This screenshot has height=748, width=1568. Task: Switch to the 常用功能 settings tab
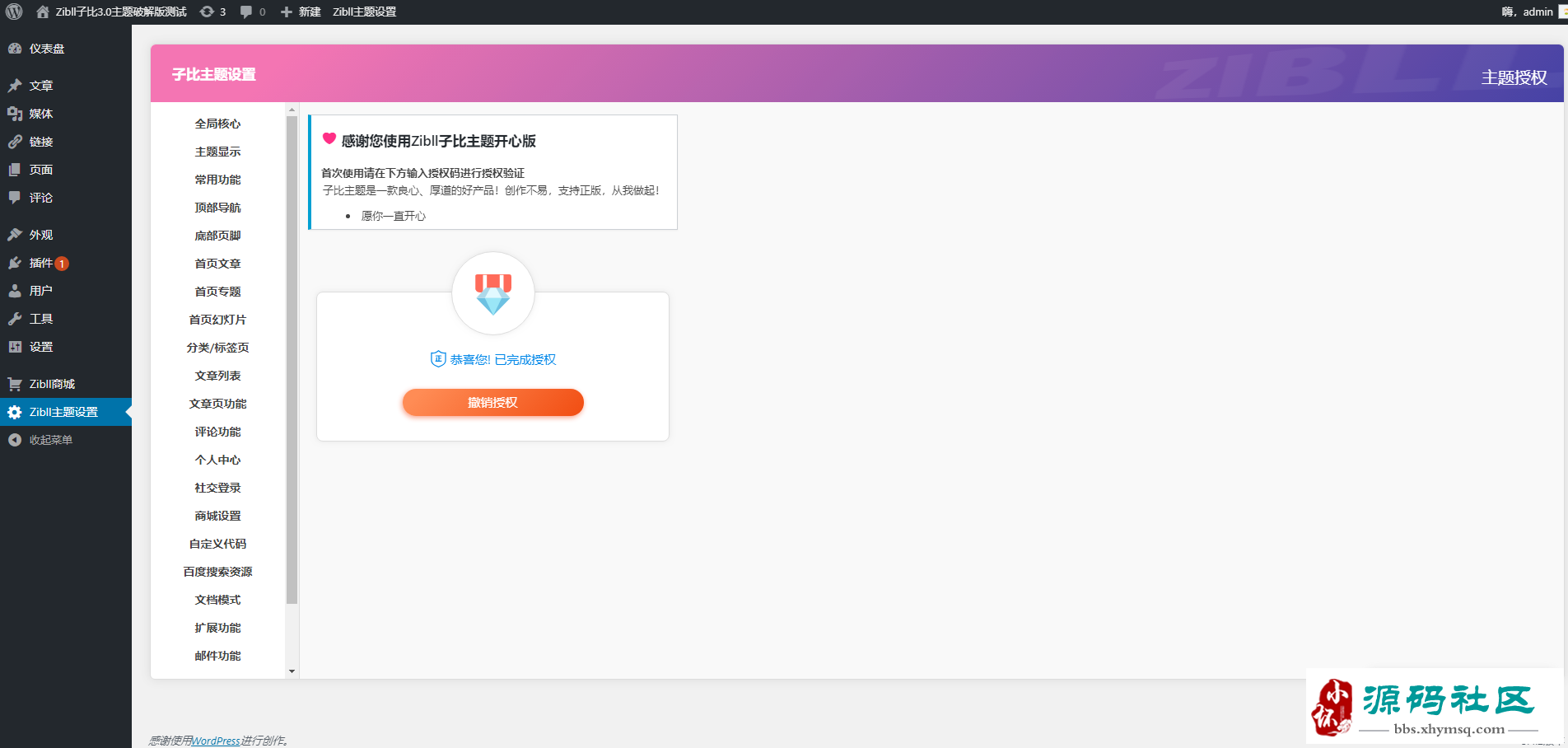tap(217, 180)
